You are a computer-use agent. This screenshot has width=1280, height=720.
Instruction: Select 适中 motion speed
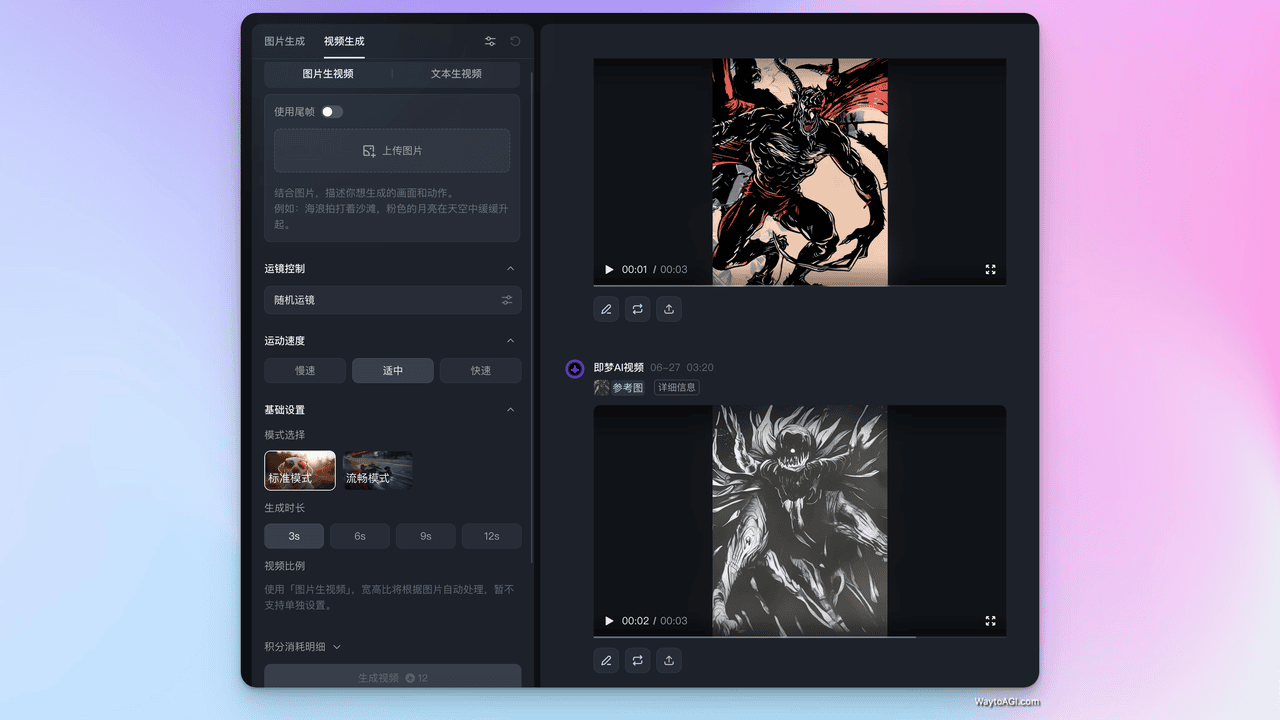pos(393,370)
